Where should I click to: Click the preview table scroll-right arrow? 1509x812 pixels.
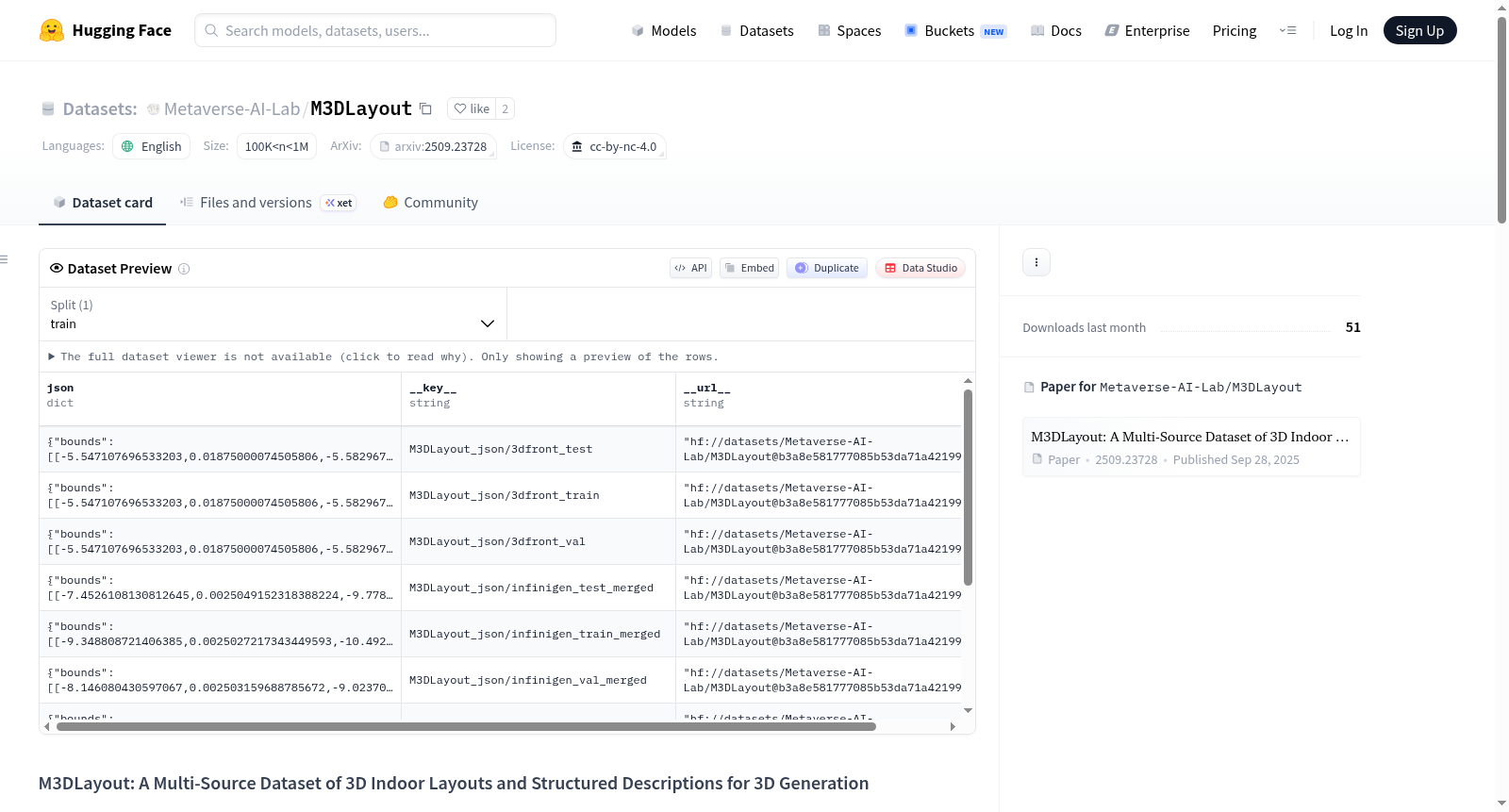(x=953, y=726)
